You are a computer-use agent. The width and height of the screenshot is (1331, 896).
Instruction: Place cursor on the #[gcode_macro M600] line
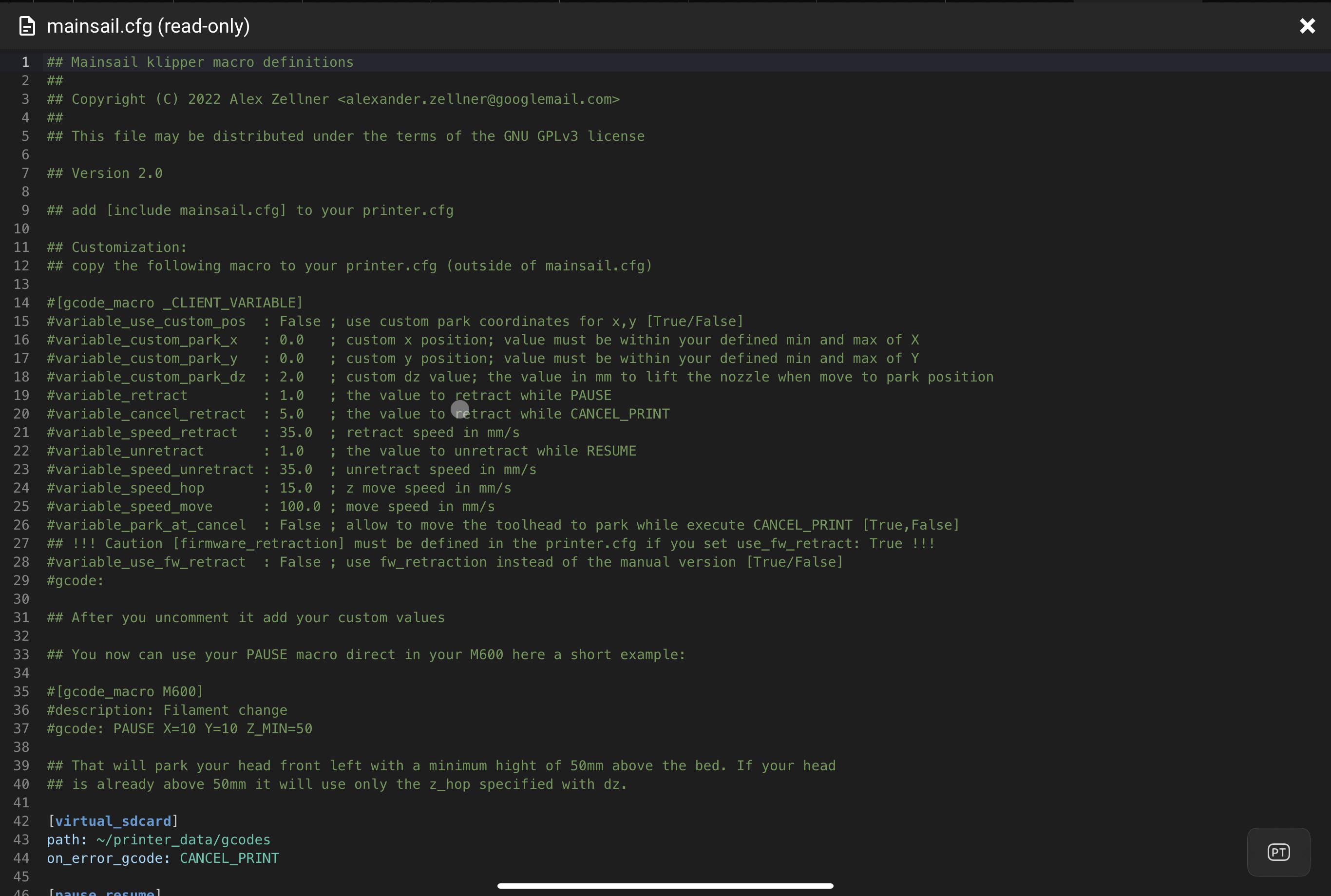pyautogui.click(x=125, y=691)
